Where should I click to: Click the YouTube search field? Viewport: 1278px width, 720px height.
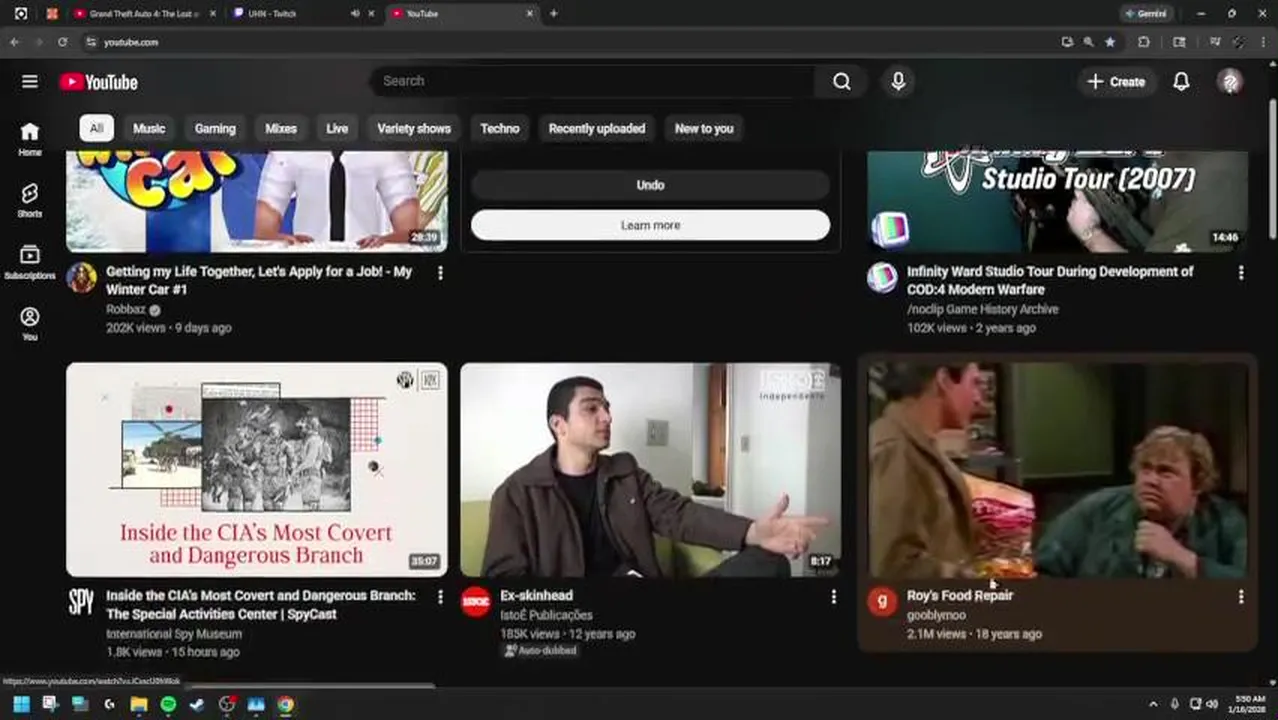click(x=594, y=82)
